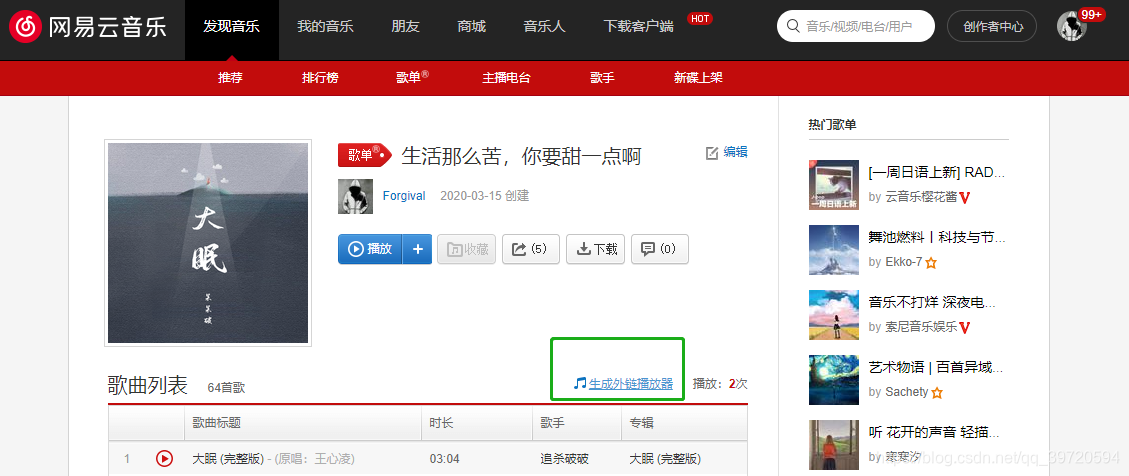Open the user avatar with 99+ badge
This screenshot has height=476, width=1129.
coord(1072,27)
